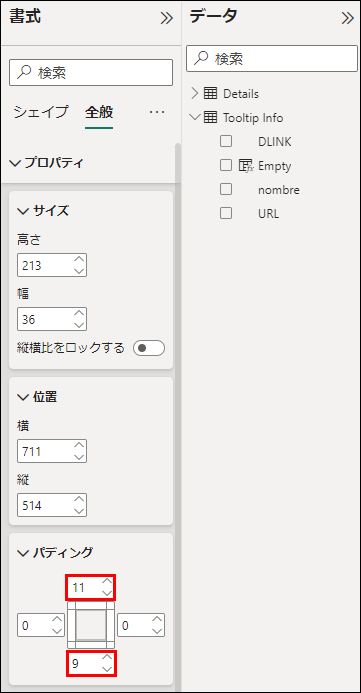
Task: Click the Details table icon
Action: pyautogui.click(x=210, y=94)
